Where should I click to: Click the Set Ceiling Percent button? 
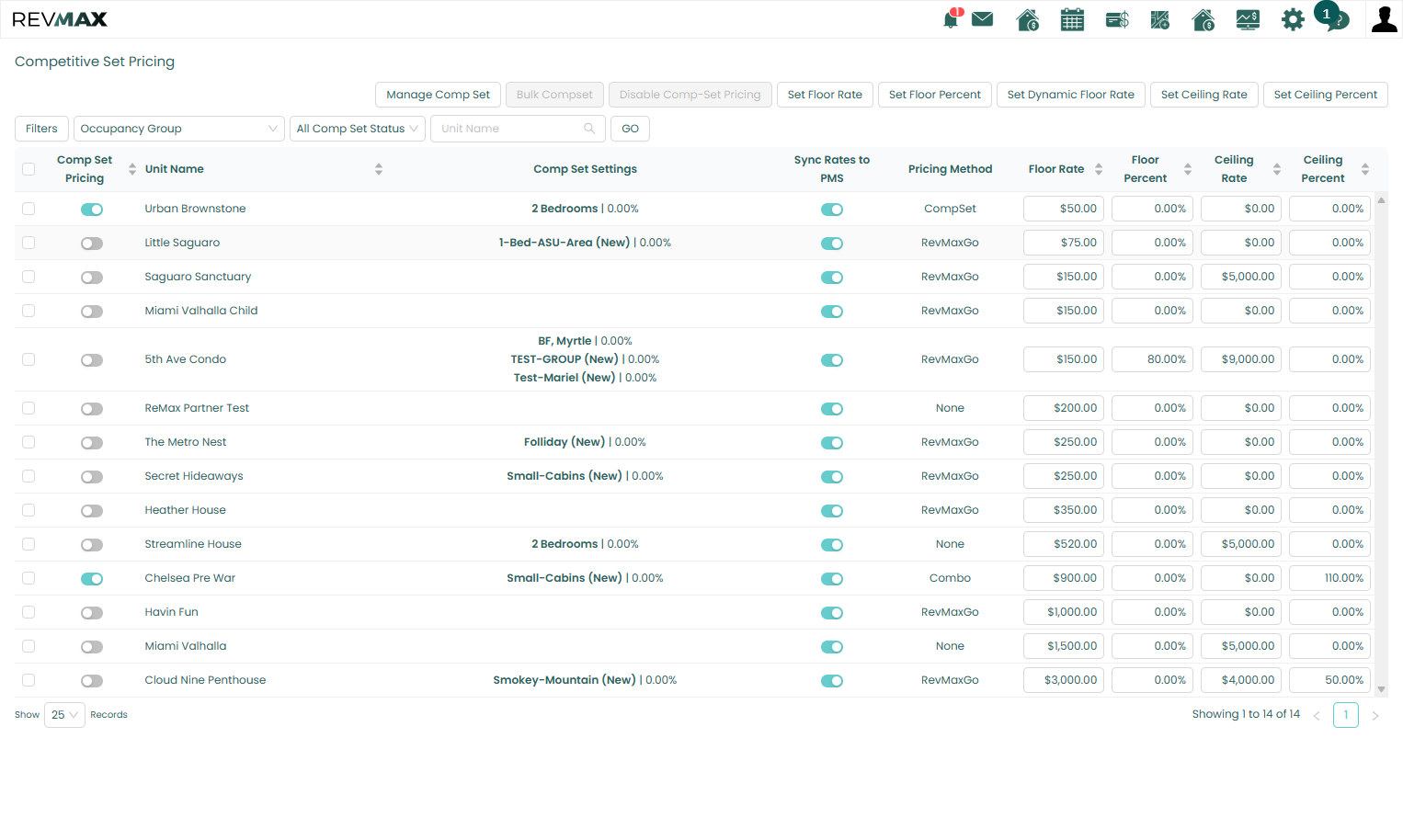[x=1326, y=95]
